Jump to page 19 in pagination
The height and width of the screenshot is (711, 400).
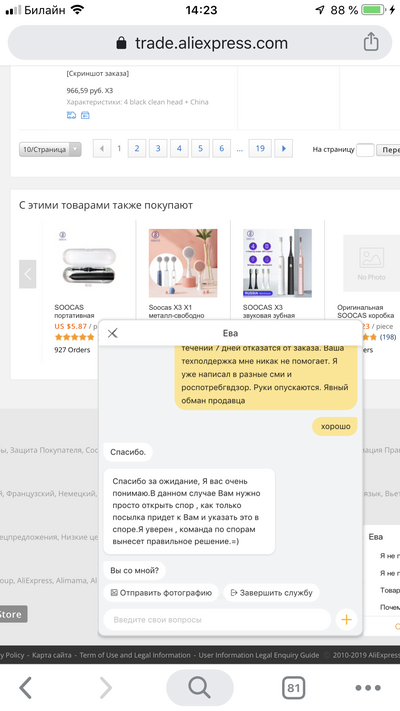pos(260,148)
